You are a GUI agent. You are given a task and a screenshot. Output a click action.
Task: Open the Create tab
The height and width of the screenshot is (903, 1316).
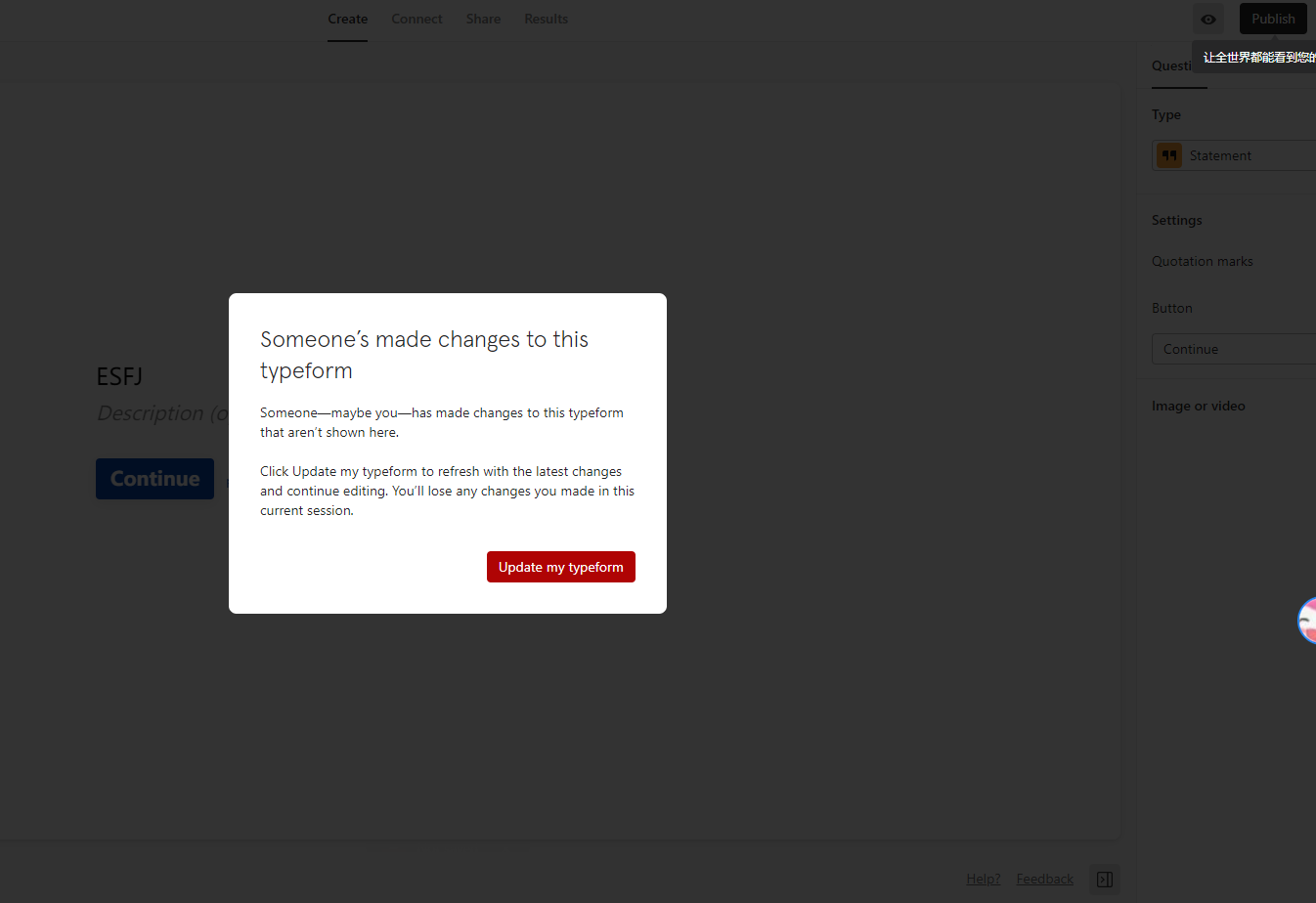point(347,19)
